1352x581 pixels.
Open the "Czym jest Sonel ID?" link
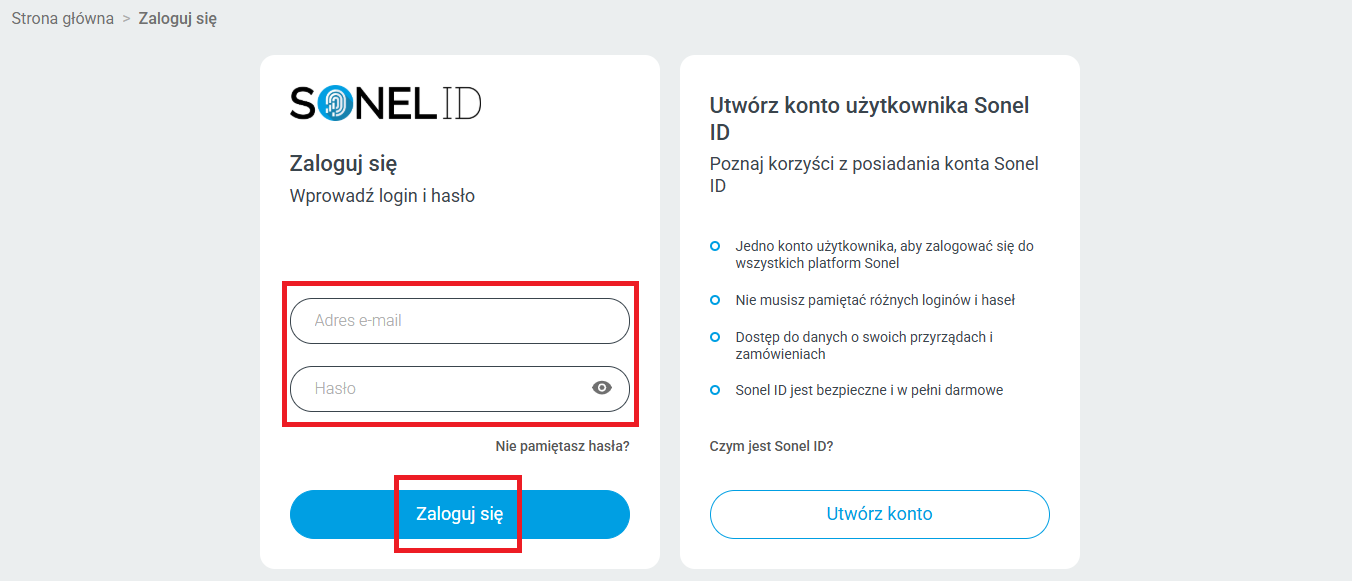pyautogui.click(x=771, y=446)
